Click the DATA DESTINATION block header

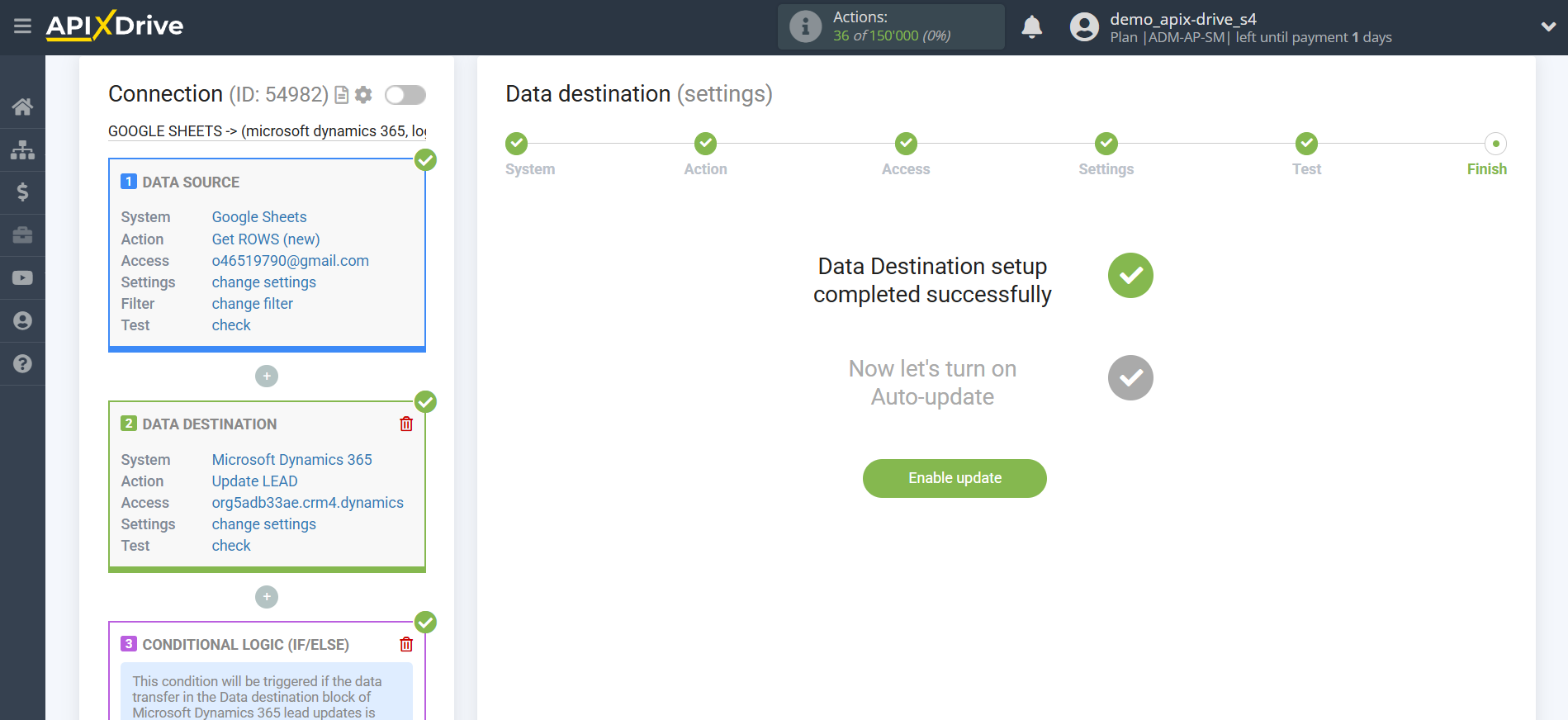(x=210, y=424)
